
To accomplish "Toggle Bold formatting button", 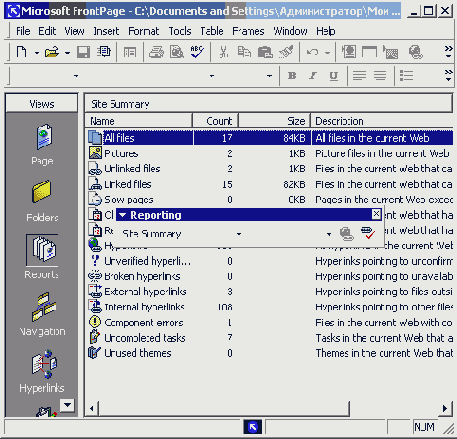I will click(x=292, y=76).
